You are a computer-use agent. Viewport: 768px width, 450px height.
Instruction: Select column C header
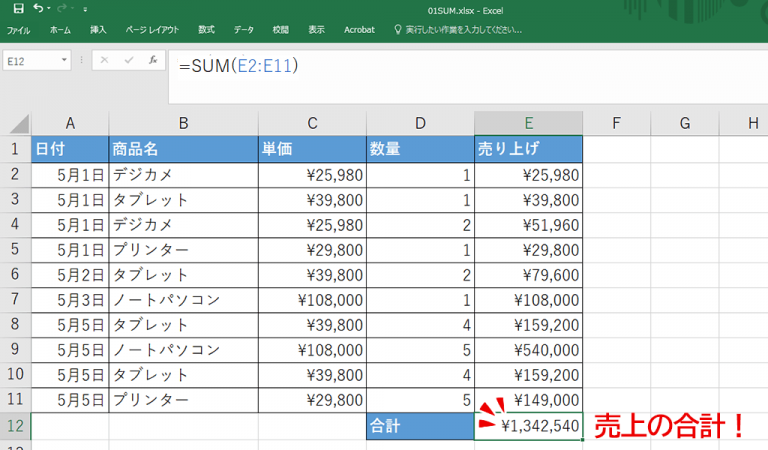tap(312, 123)
